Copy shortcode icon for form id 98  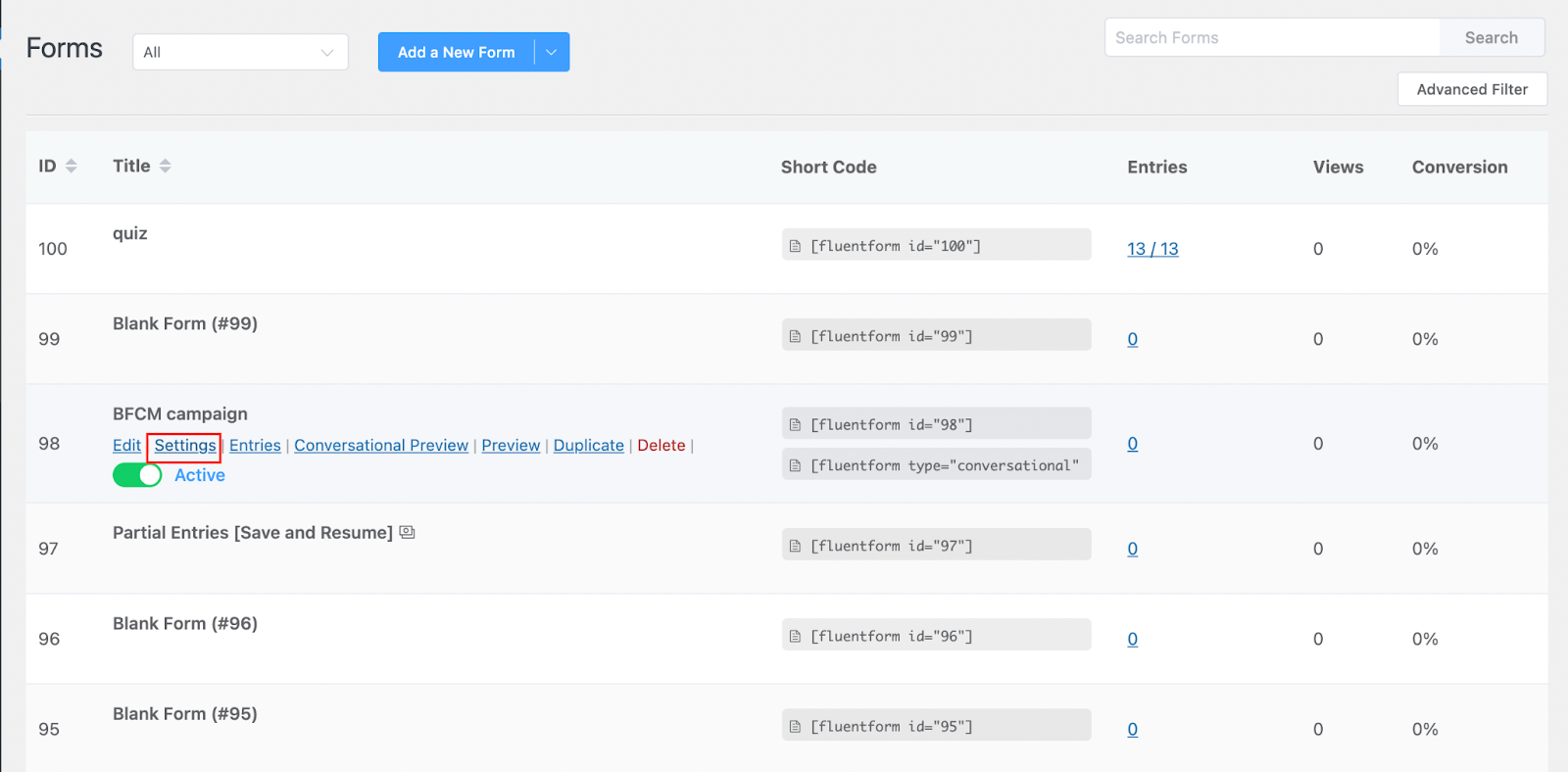(795, 424)
